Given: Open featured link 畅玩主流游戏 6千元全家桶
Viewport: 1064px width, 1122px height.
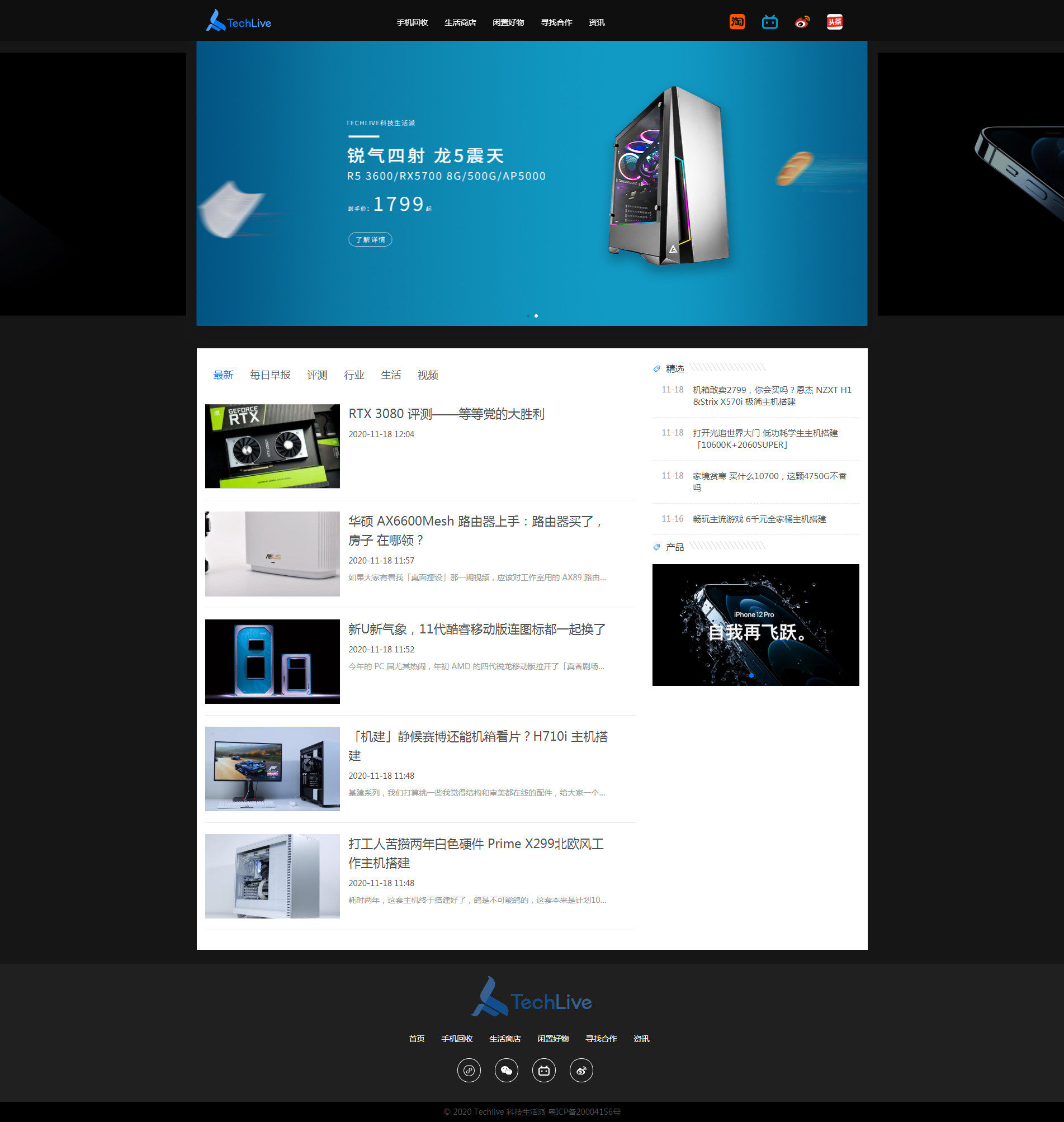Looking at the screenshot, I should [759, 519].
